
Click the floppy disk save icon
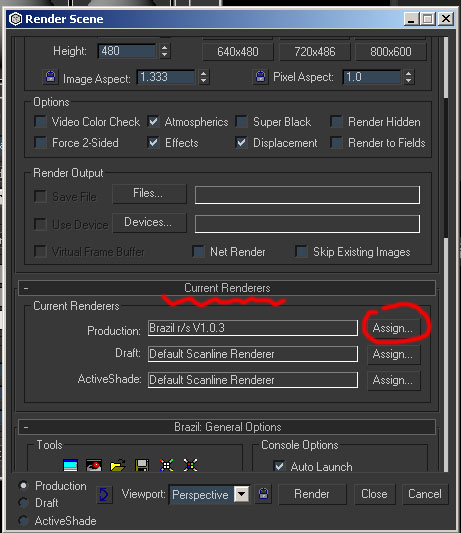(x=142, y=465)
